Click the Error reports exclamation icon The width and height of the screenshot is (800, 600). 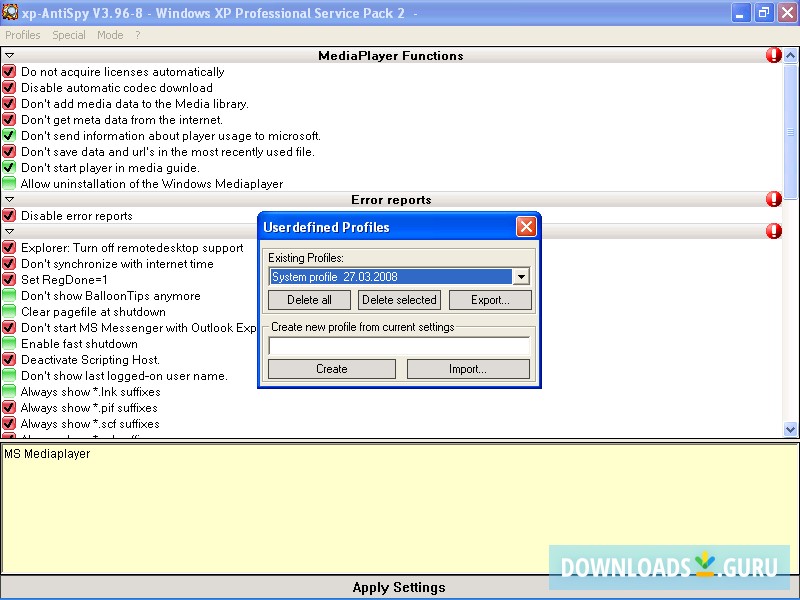click(774, 199)
